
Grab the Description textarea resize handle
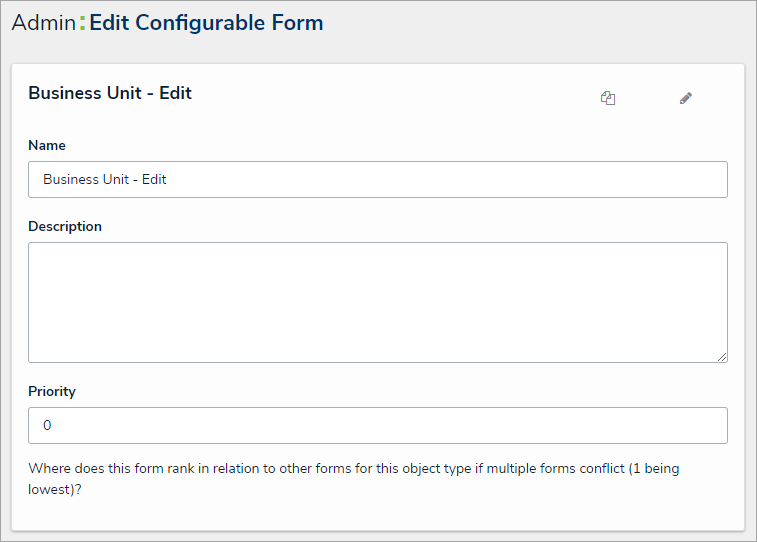coord(722,356)
